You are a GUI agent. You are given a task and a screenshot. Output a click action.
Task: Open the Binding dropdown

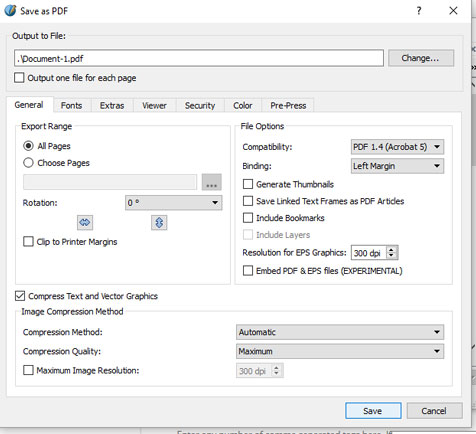coord(397,166)
